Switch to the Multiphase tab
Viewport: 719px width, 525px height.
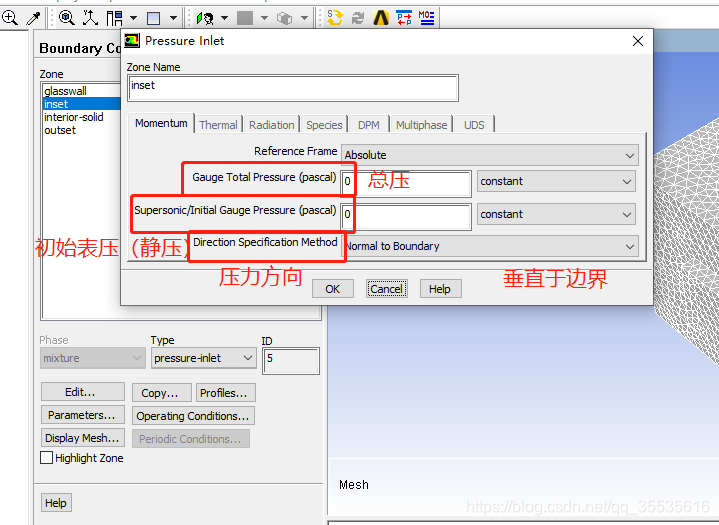tap(421, 125)
